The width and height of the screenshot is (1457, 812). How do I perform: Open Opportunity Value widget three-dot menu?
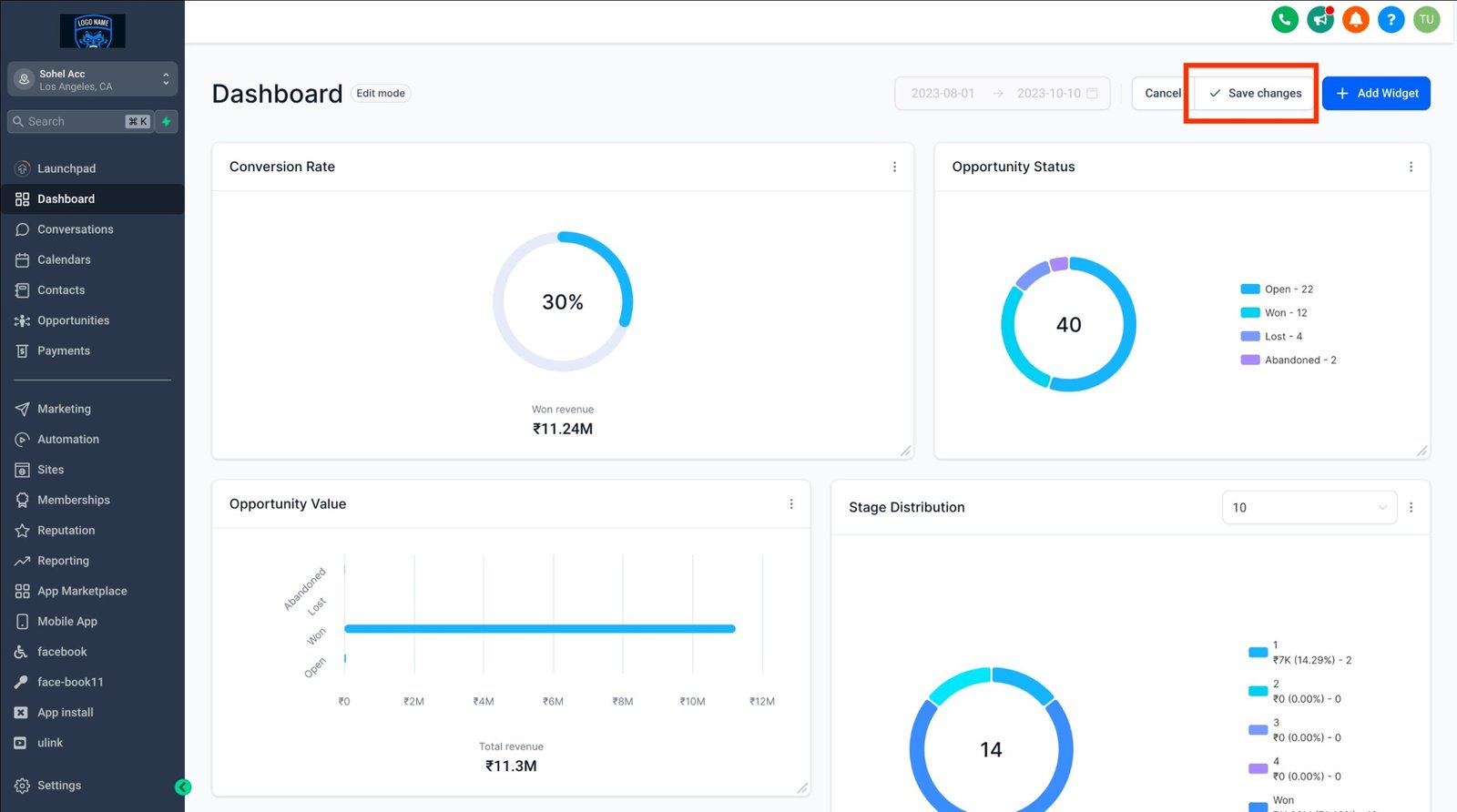(x=791, y=504)
